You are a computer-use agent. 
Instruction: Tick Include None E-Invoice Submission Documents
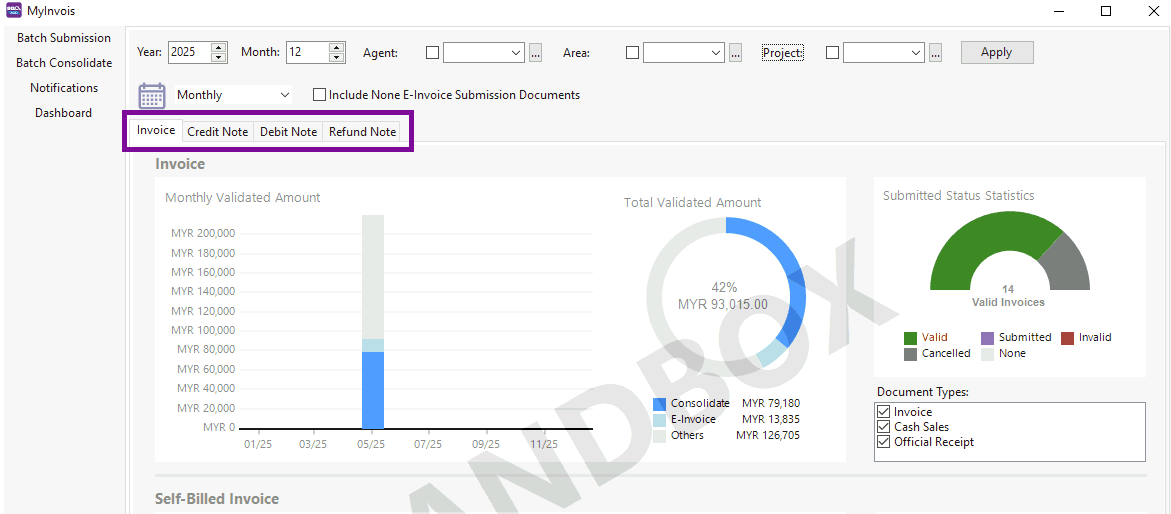click(x=319, y=95)
